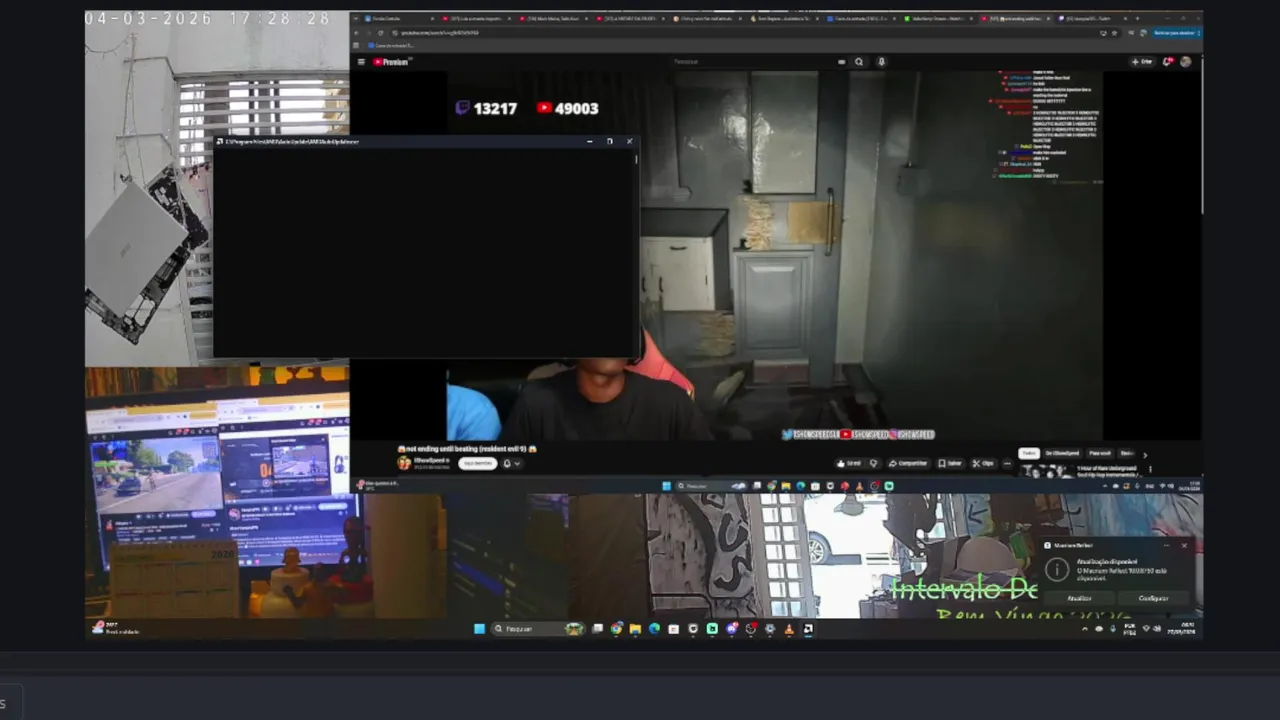
Task: Open the Settings gear on bottom taskbar
Action: click(x=770, y=628)
